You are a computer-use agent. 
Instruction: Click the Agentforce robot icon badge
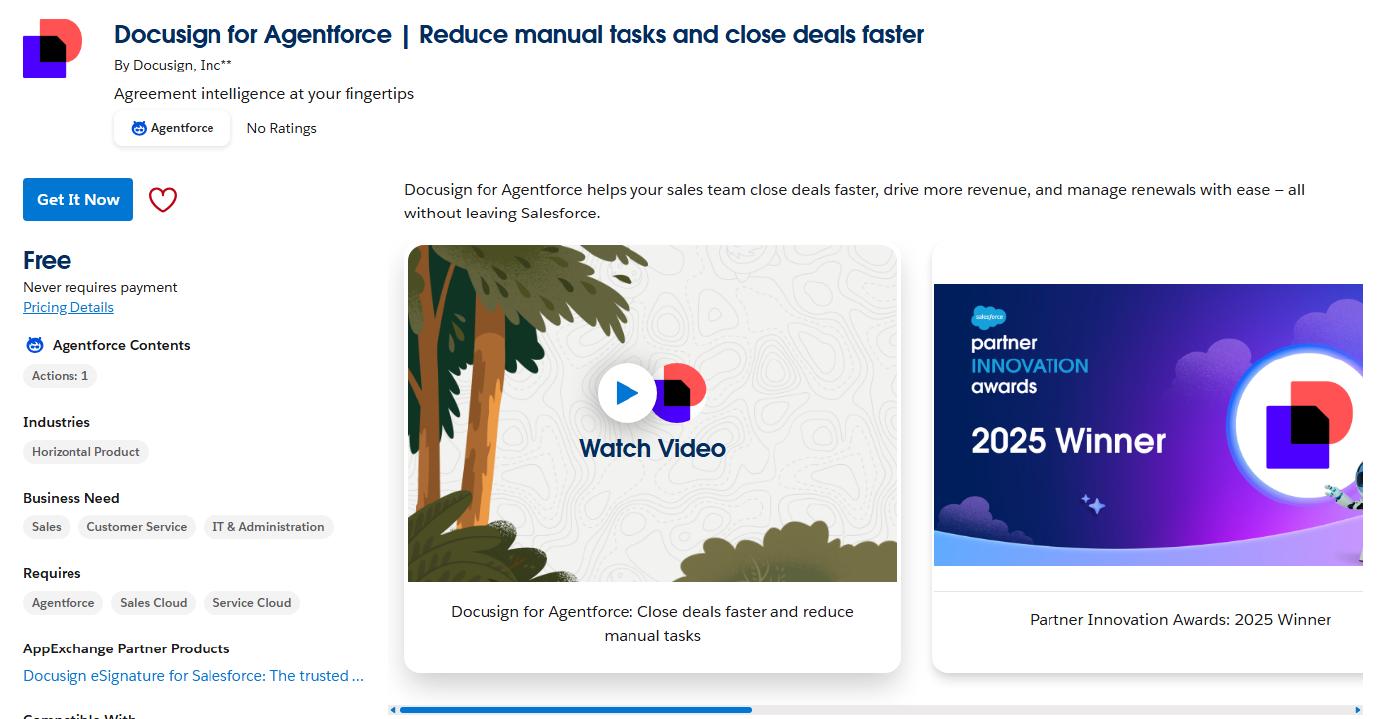[139, 128]
